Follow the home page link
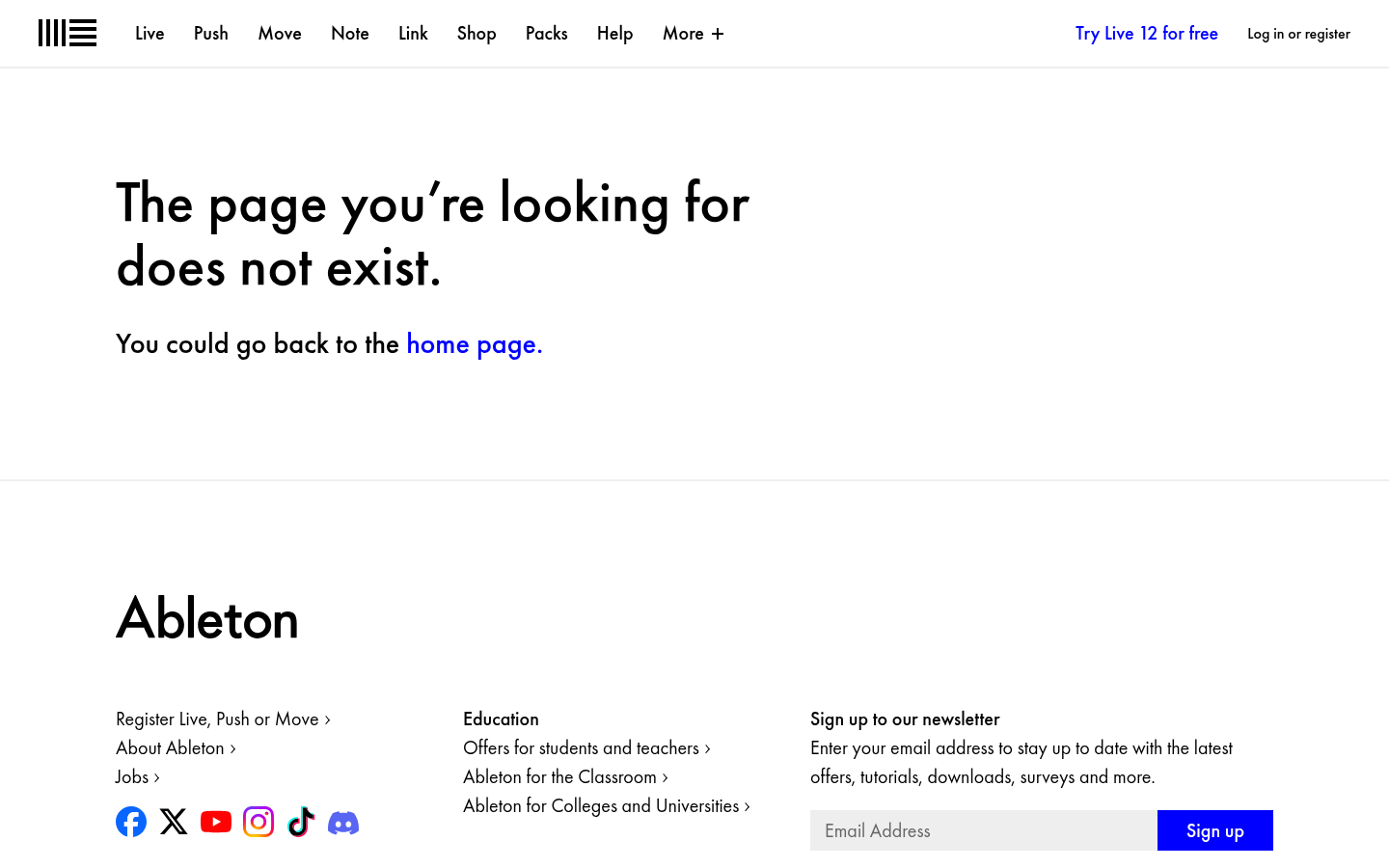The height and width of the screenshot is (868, 1389). click(x=474, y=344)
